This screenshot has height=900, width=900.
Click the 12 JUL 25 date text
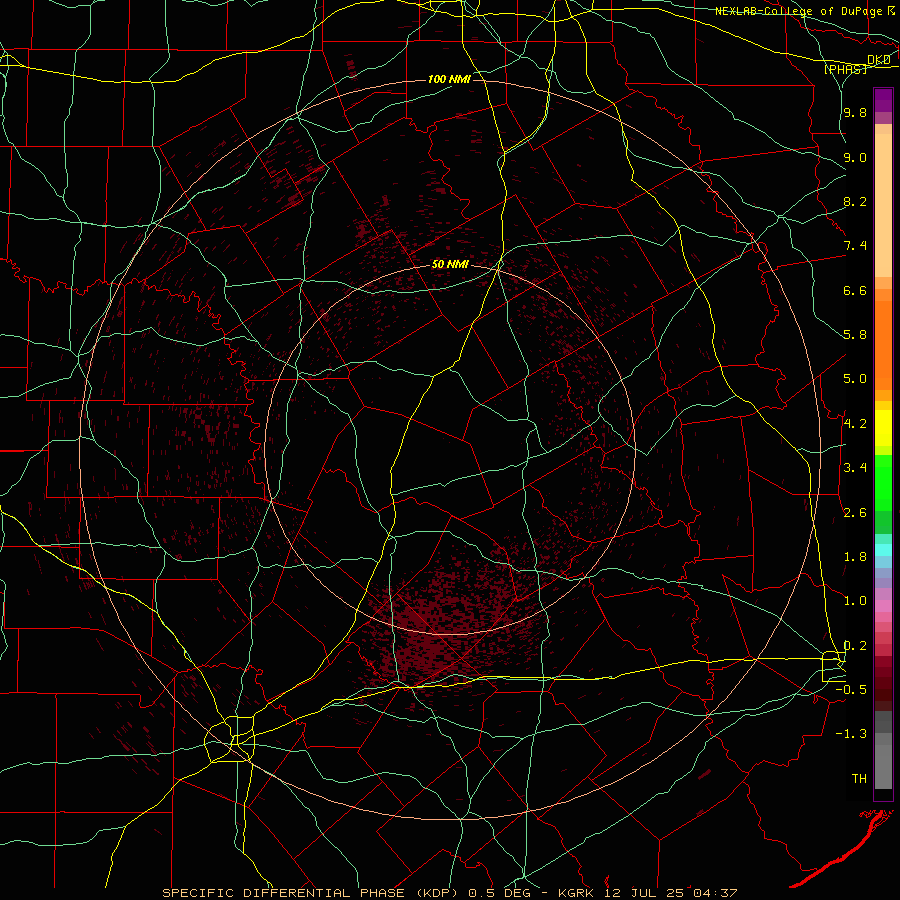click(643, 893)
